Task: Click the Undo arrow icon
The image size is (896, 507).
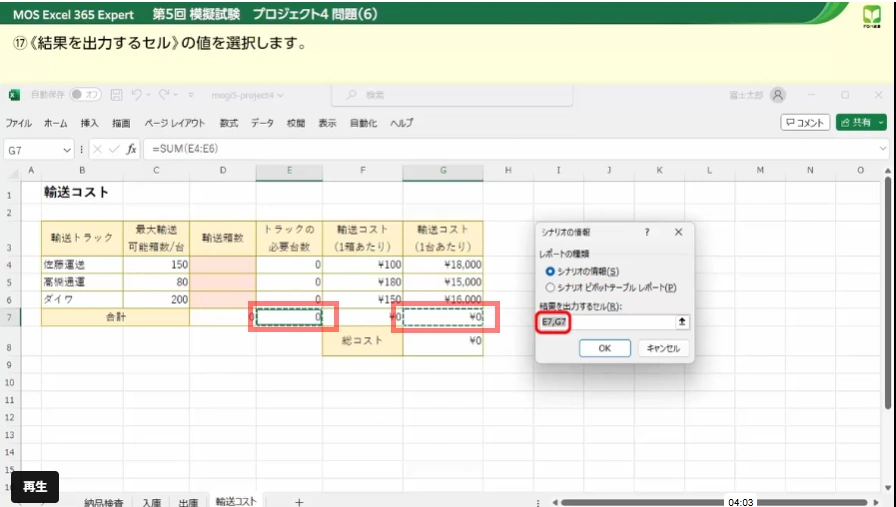Action: point(136,95)
